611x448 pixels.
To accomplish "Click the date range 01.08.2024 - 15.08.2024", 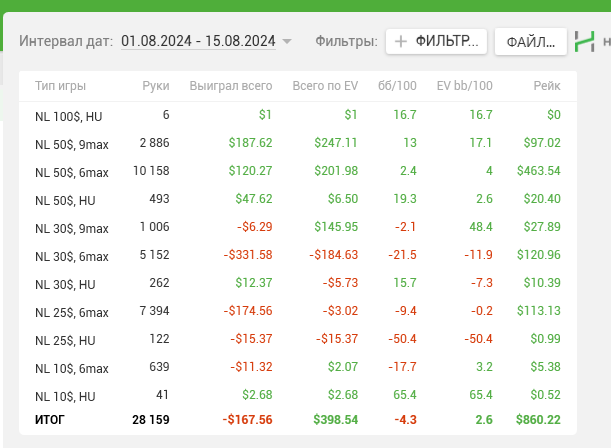I will [x=198, y=41].
